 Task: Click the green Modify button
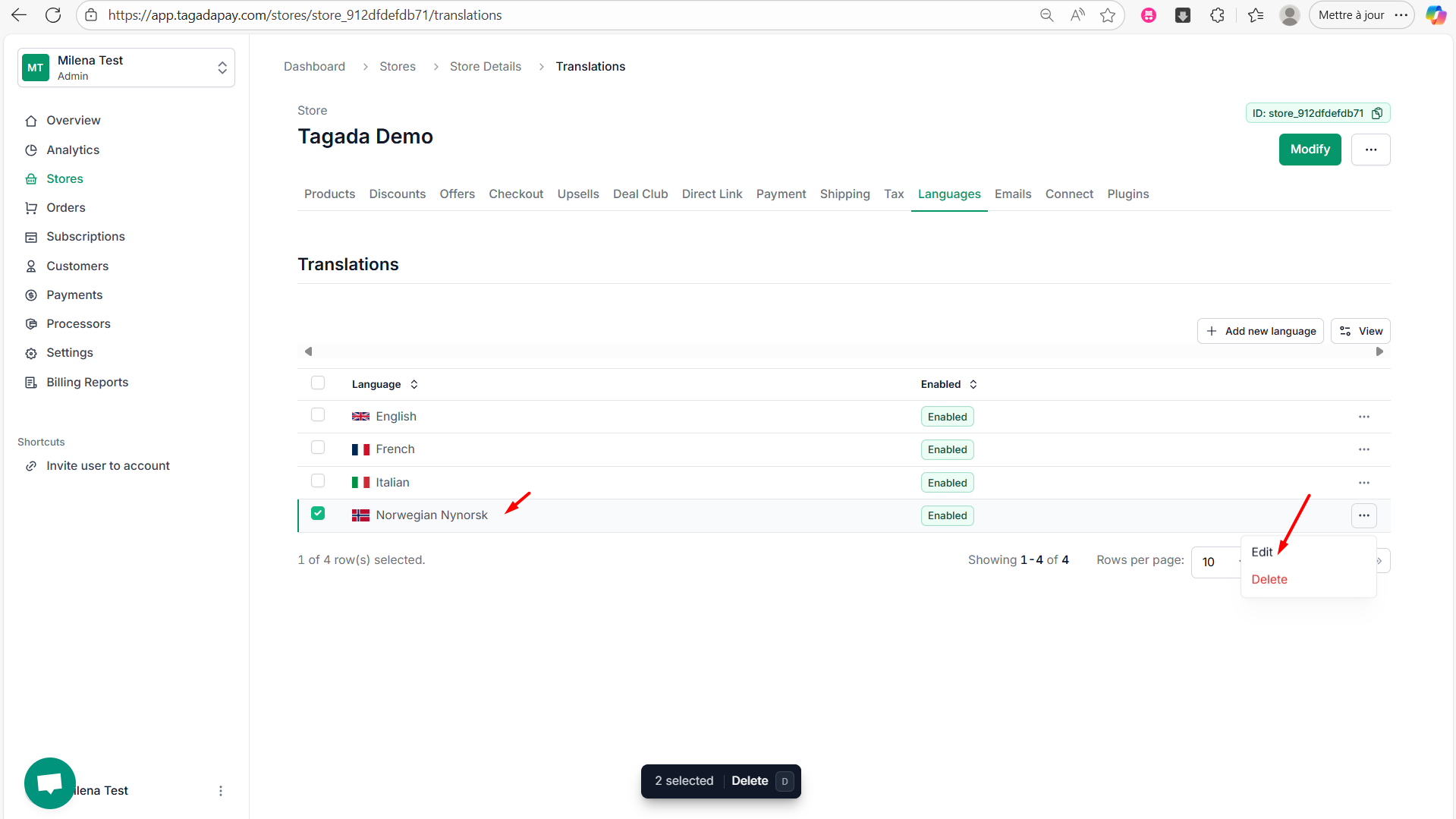(1310, 150)
